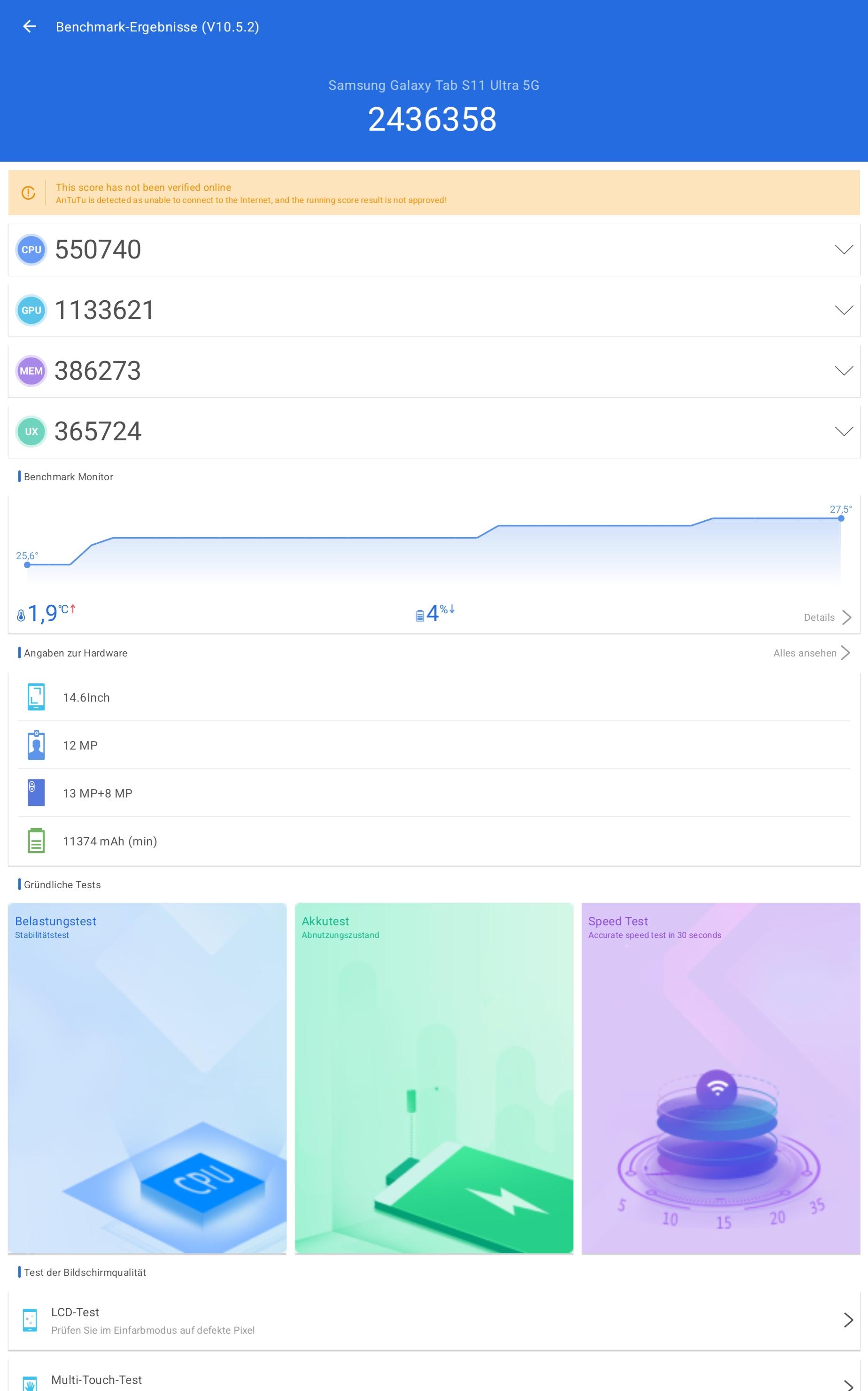Open Benchmark Monitor Details
This screenshot has height=1391, width=868.
coord(827,617)
